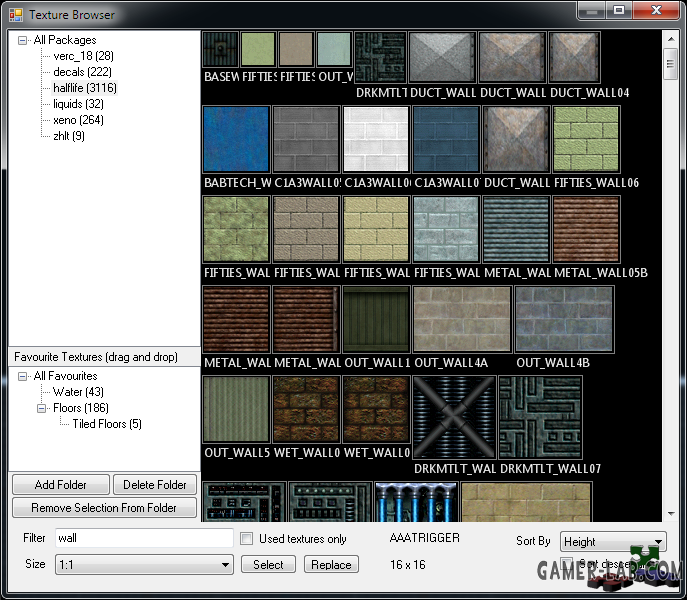Select the blue glowing pipes texture in bottom row

pyautogui.click(x=417, y=502)
